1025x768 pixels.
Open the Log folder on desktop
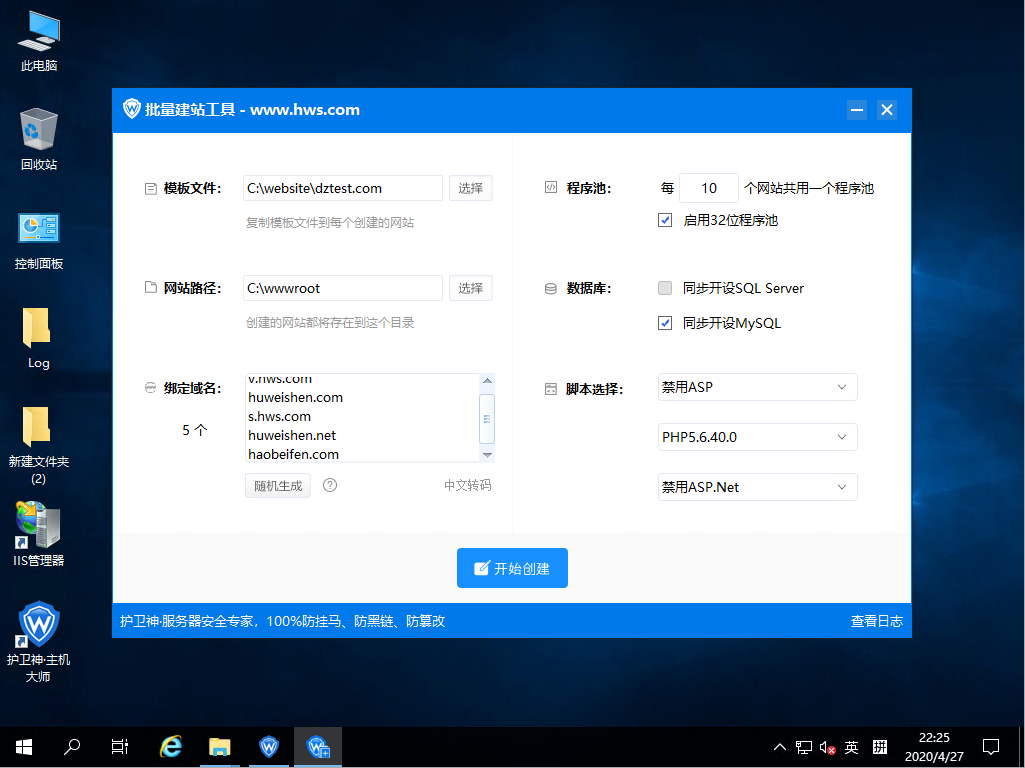[x=38, y=334]
